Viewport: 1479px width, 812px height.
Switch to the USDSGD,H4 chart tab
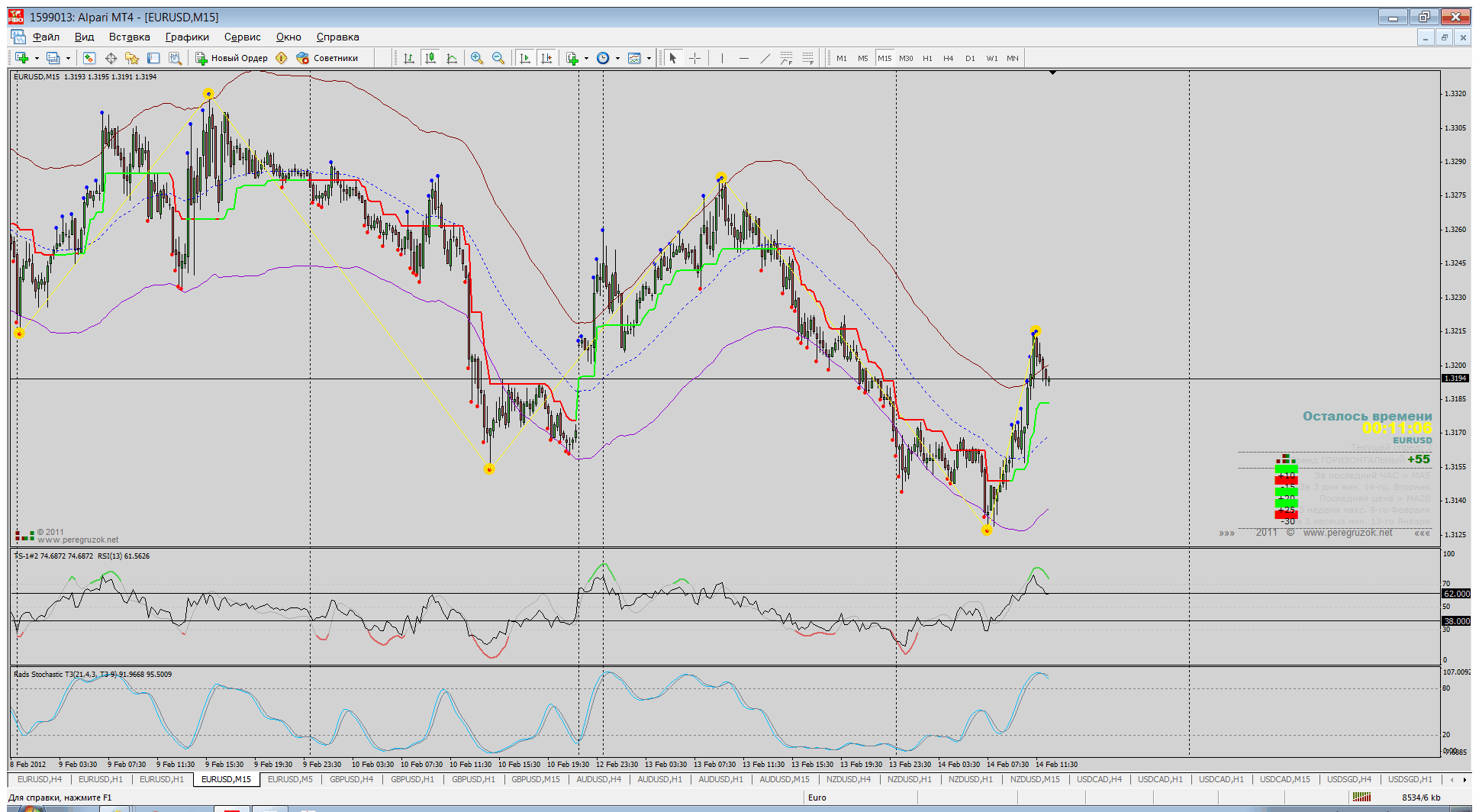(x=1349, y=779)
